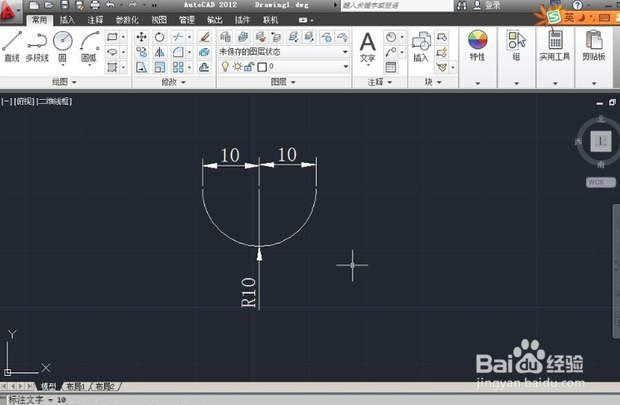This screenshot has width=620, height=405.
Task: Open the trim tool dropdown arrow
Action: [x=189, y=37]
